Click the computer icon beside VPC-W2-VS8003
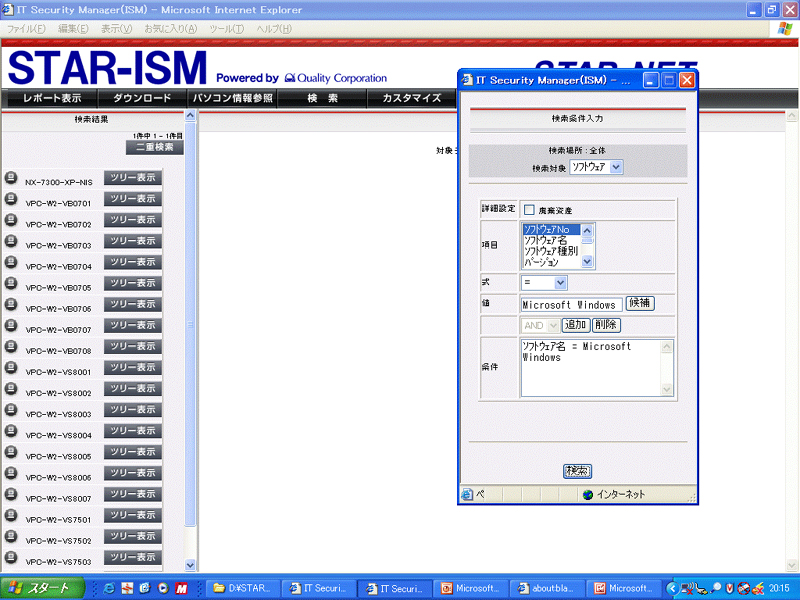Viewport: 800px width, 600px height. (x=11, y=410)
